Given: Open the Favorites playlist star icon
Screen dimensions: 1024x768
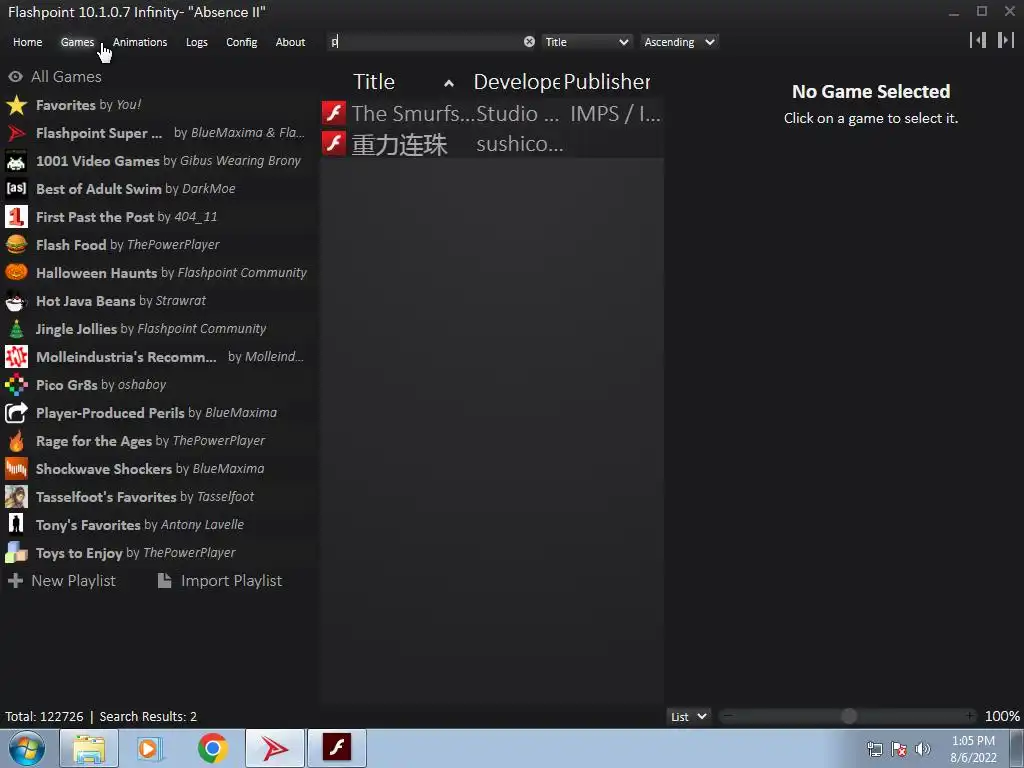Looking at the screenshot, I should 16,105.
